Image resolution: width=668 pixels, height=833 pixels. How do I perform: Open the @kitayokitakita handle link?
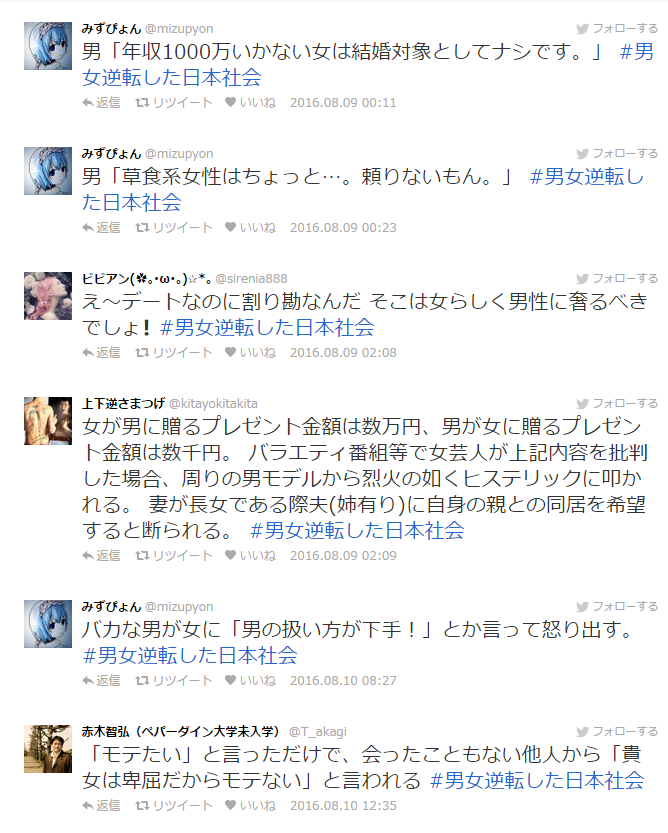(213, 404)
